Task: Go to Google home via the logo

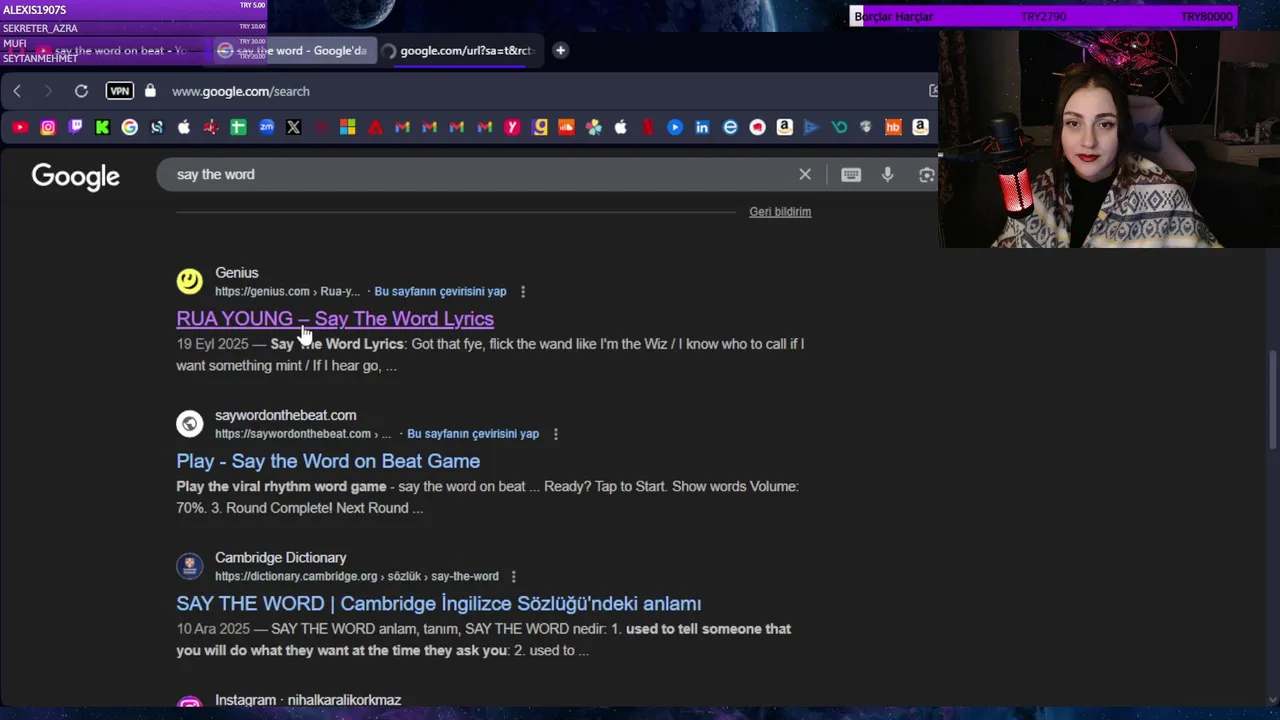Action: click(x=75, y=176)
